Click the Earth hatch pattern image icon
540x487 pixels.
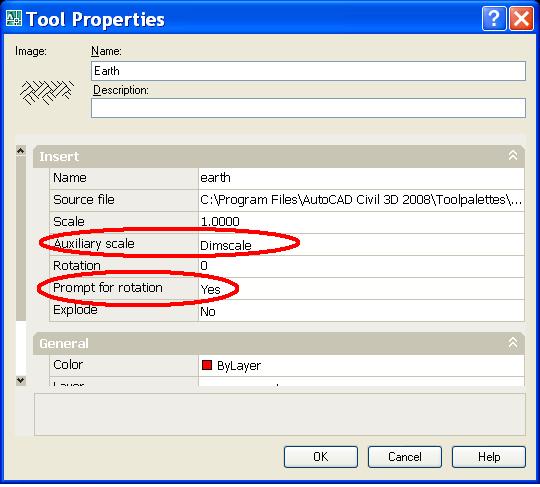(x=46, y=92)
